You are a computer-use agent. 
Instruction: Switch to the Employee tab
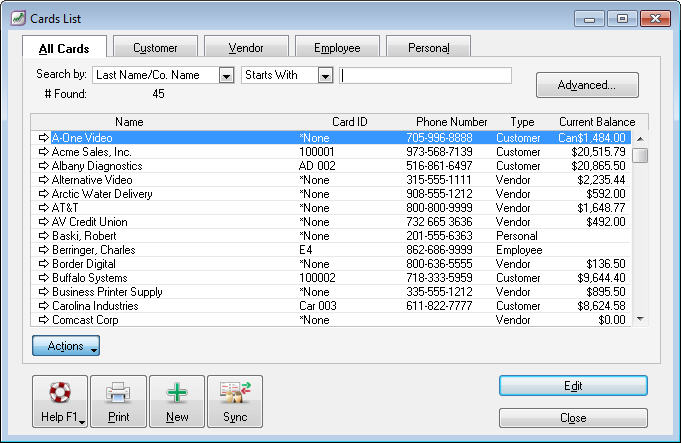[337, 47]
